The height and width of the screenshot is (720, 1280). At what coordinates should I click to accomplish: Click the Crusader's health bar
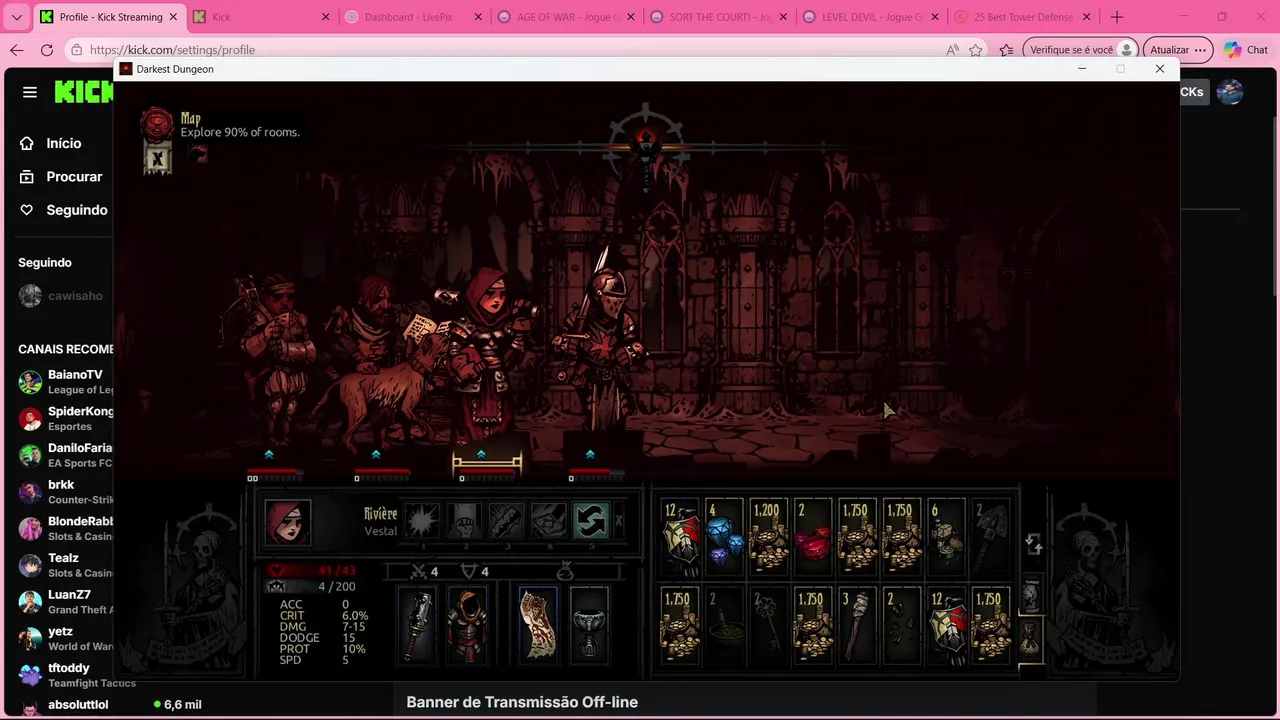(596, 471)
